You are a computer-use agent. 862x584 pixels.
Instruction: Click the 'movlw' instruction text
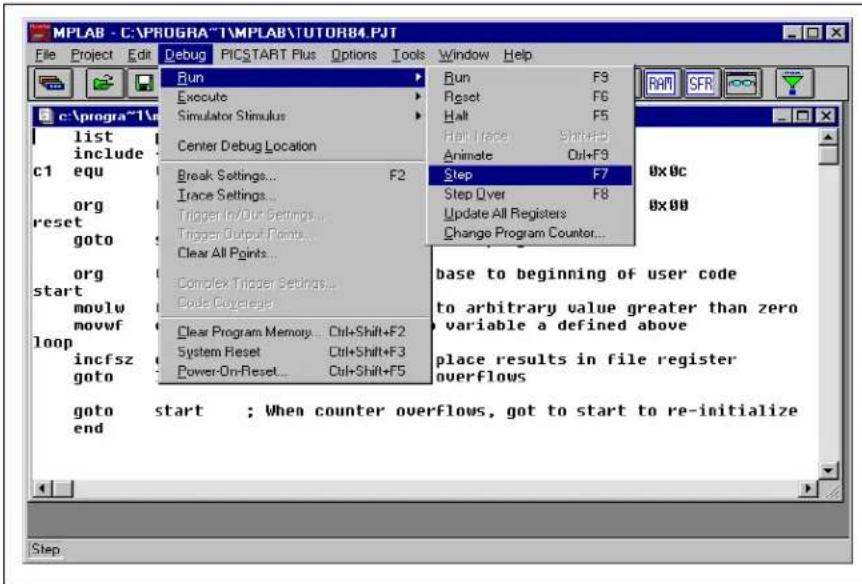99,308
